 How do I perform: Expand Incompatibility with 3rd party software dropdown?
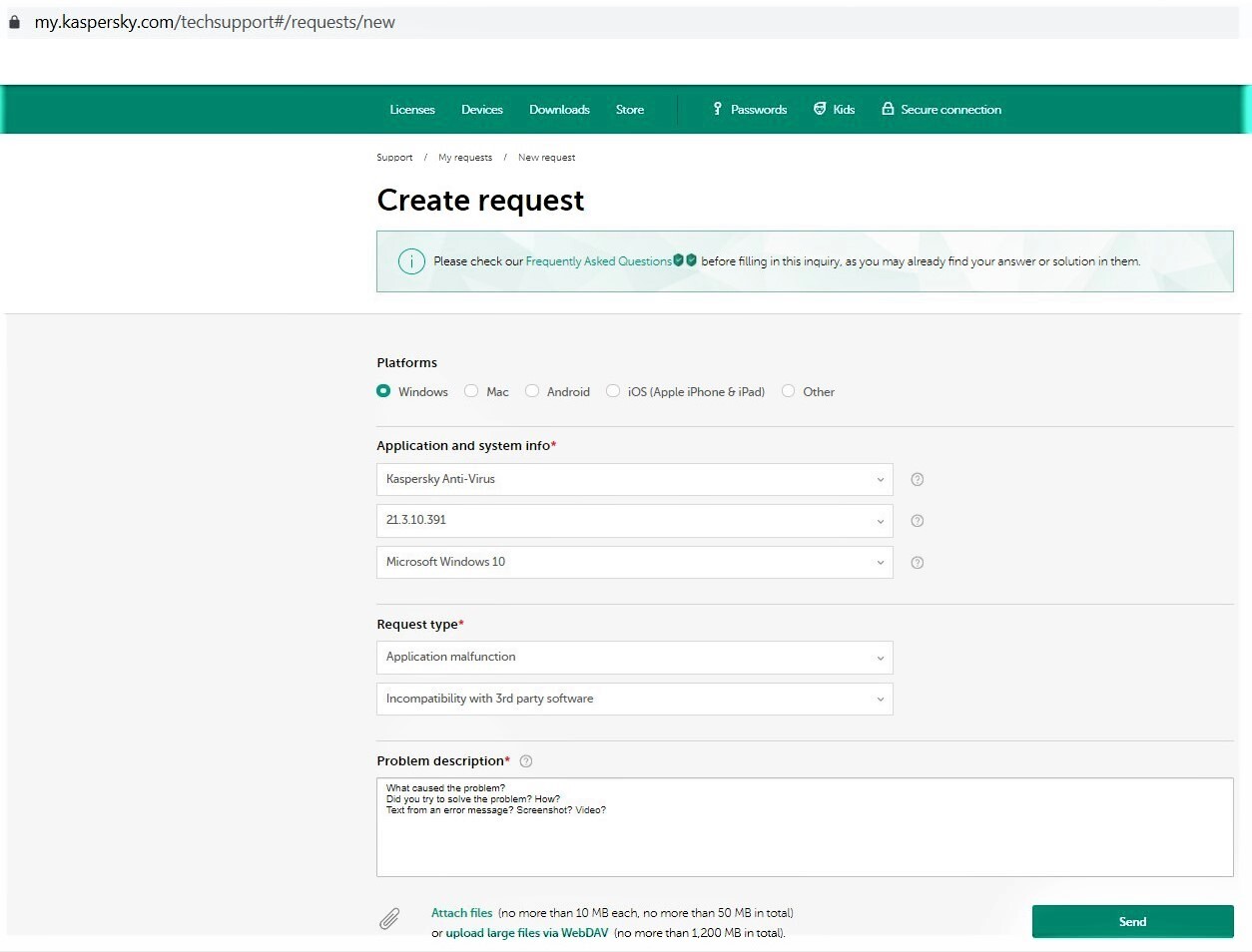pyautogui.click(x=634, y=700)
